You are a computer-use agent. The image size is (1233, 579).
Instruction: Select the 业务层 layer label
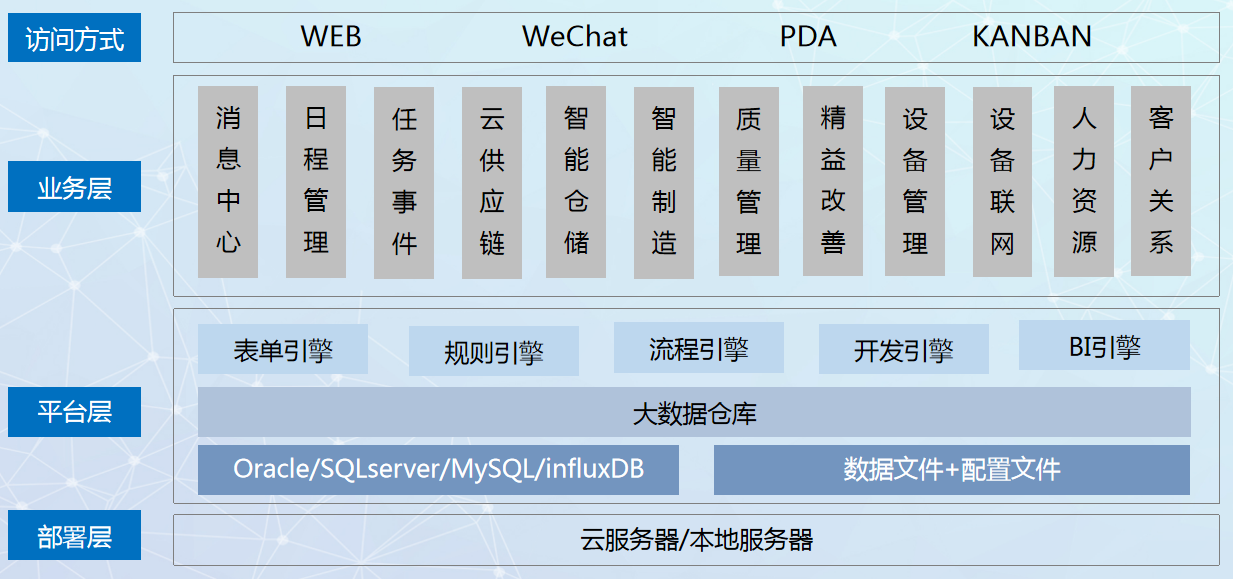(74, 187)
